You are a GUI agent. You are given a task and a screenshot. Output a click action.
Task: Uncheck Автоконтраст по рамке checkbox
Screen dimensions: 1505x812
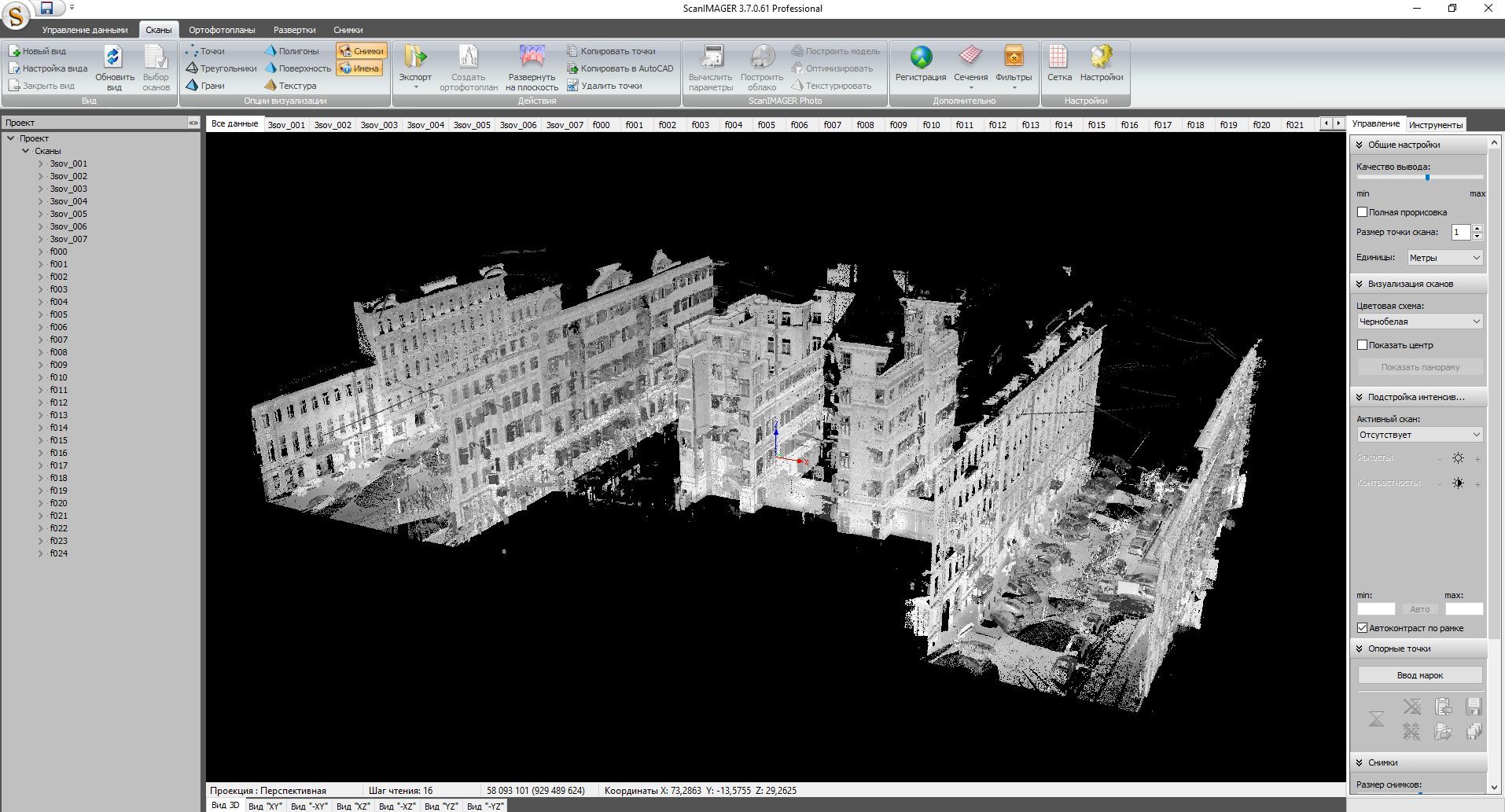pos(1363,628)
